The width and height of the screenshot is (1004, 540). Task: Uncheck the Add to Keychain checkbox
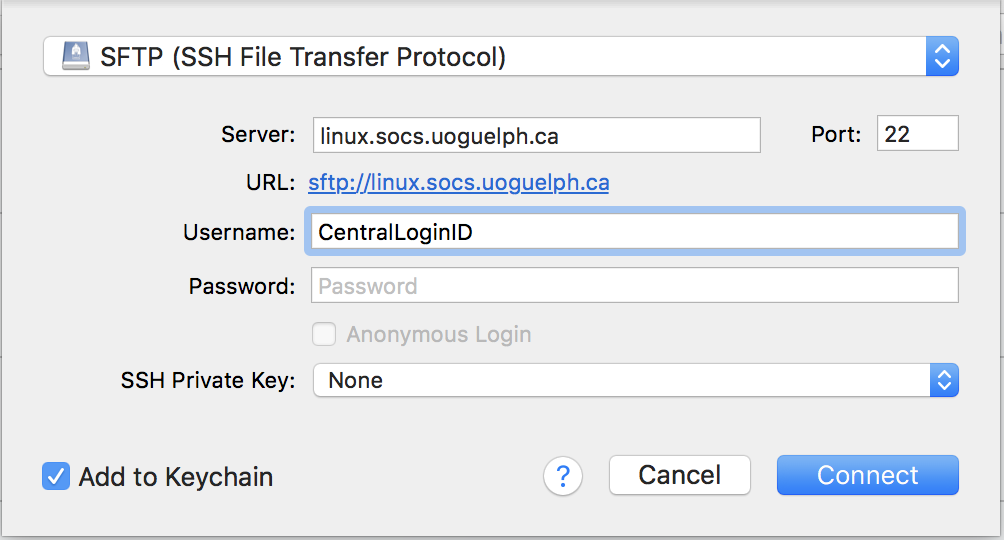click(55, 476)
